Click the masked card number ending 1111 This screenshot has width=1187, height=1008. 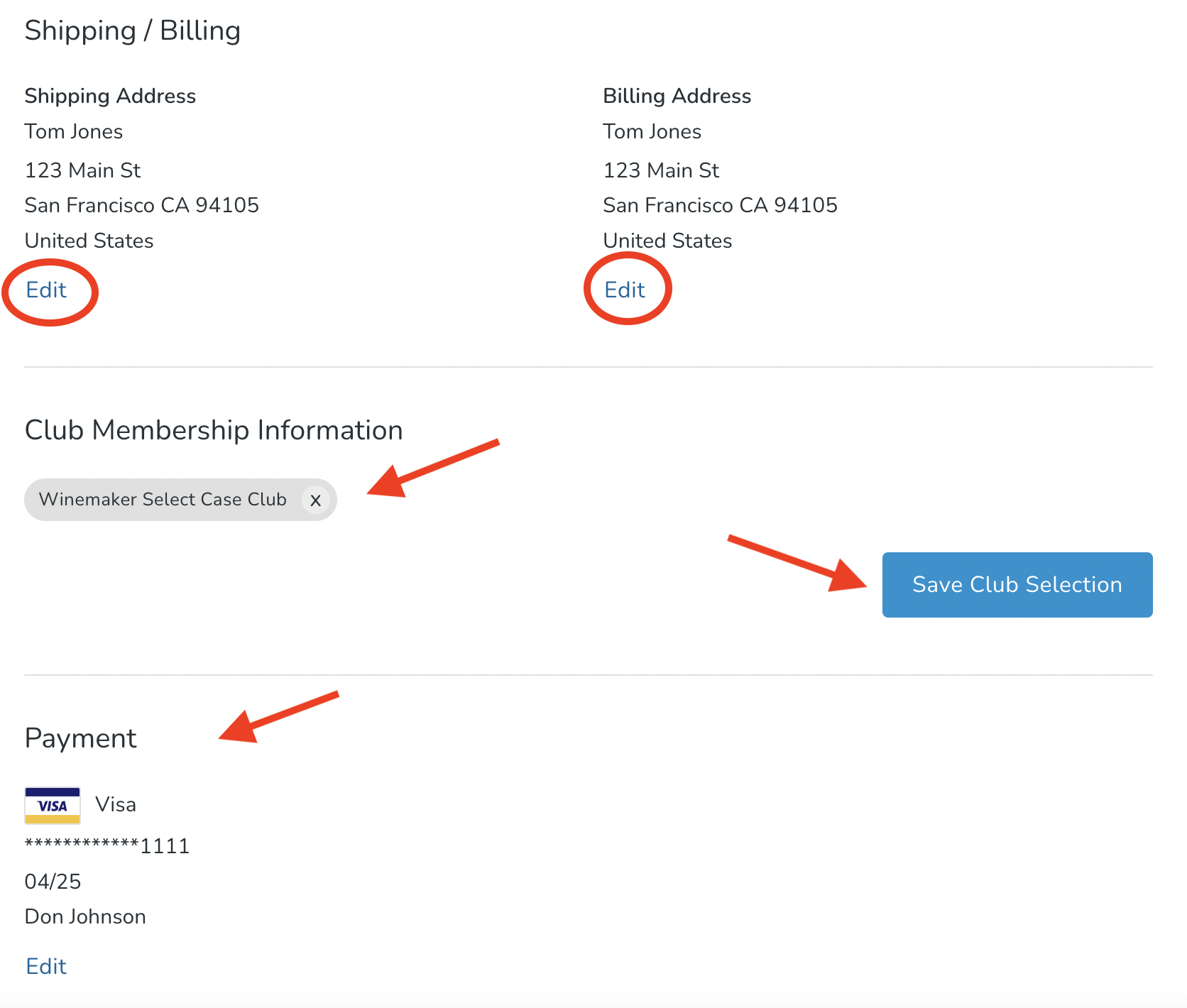tap(107, 846)
